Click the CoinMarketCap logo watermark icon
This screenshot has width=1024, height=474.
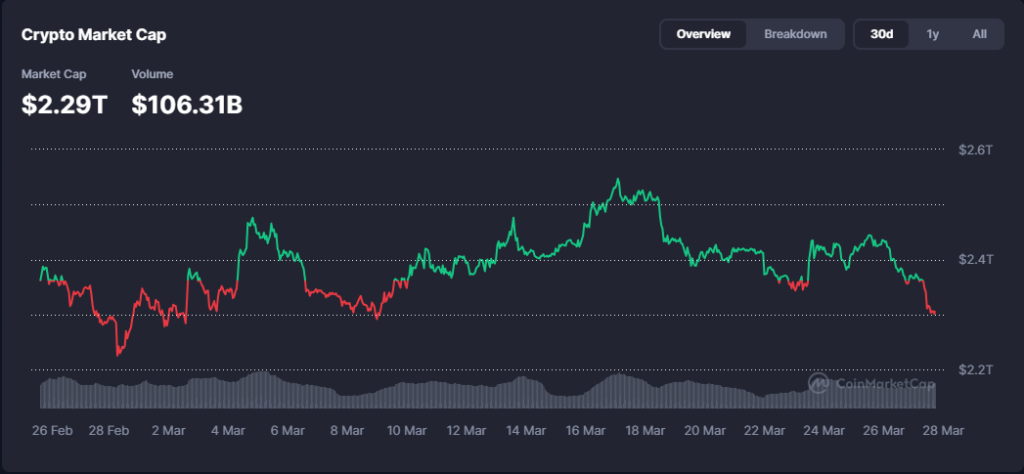[818, 383]
